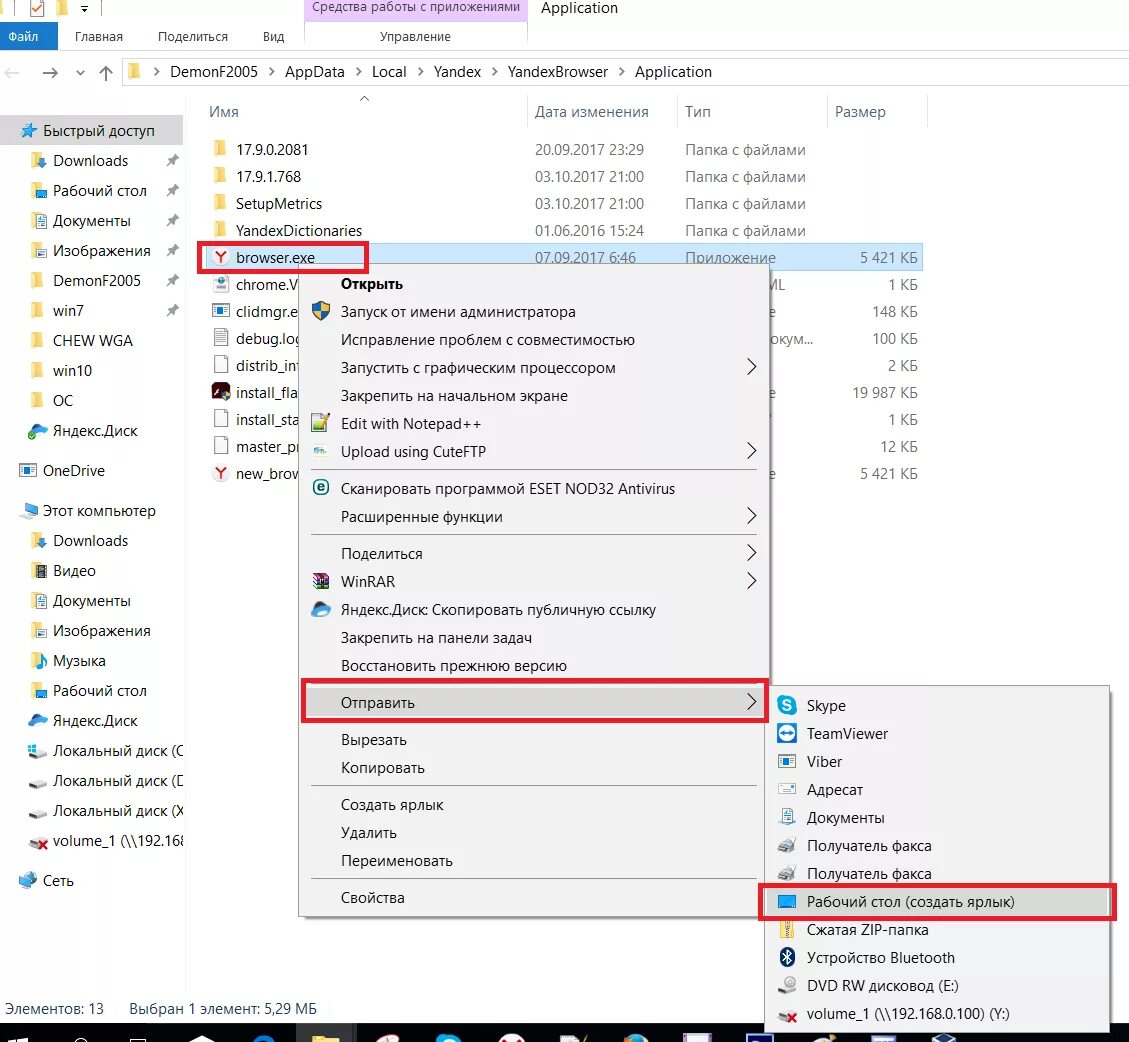
Task: Select 'Запуск от имени администратора'
Action: click(x=458, y=312)
